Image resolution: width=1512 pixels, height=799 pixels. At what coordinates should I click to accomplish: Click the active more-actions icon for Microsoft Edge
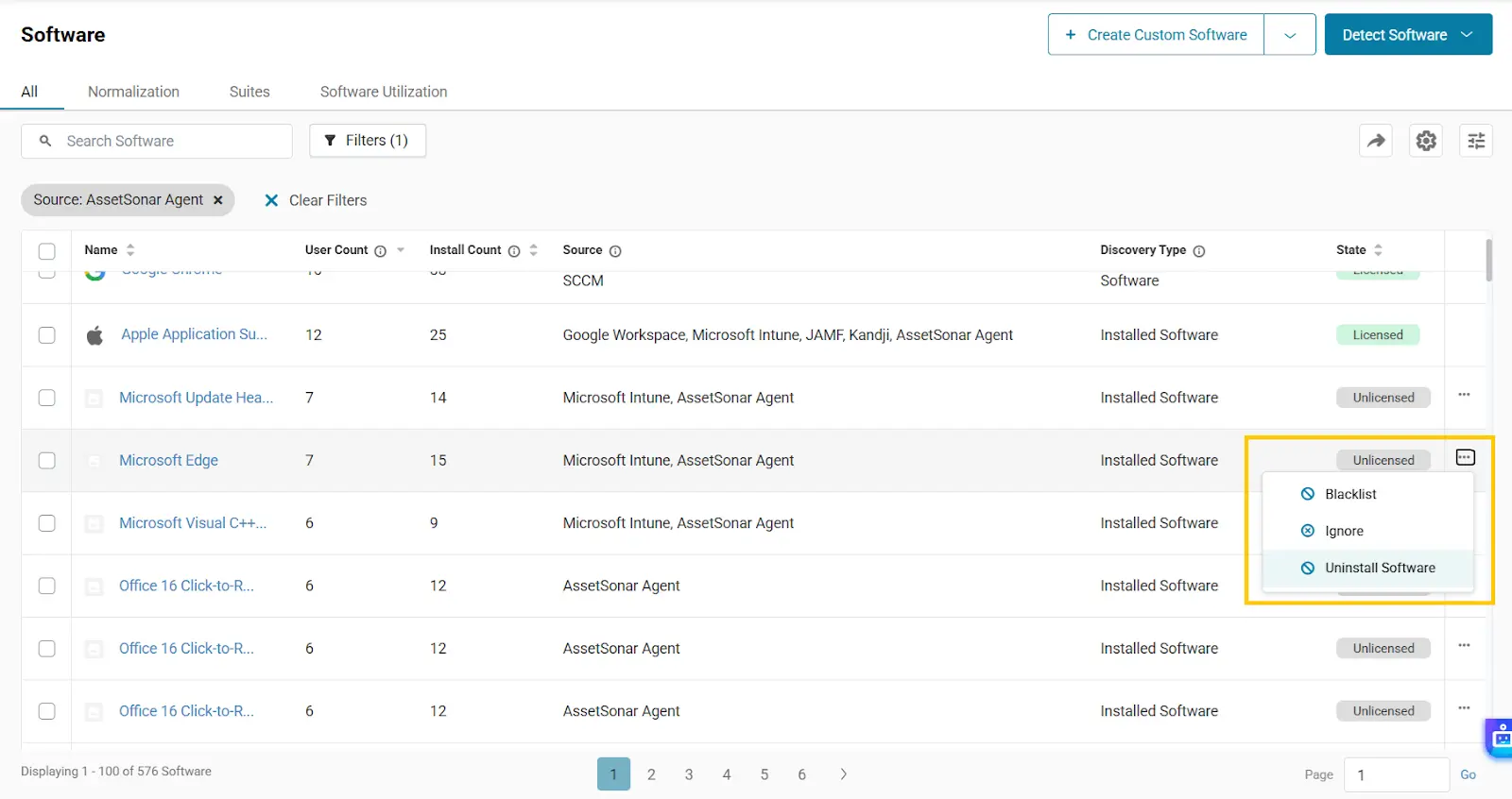click(x=1465, y=457)
